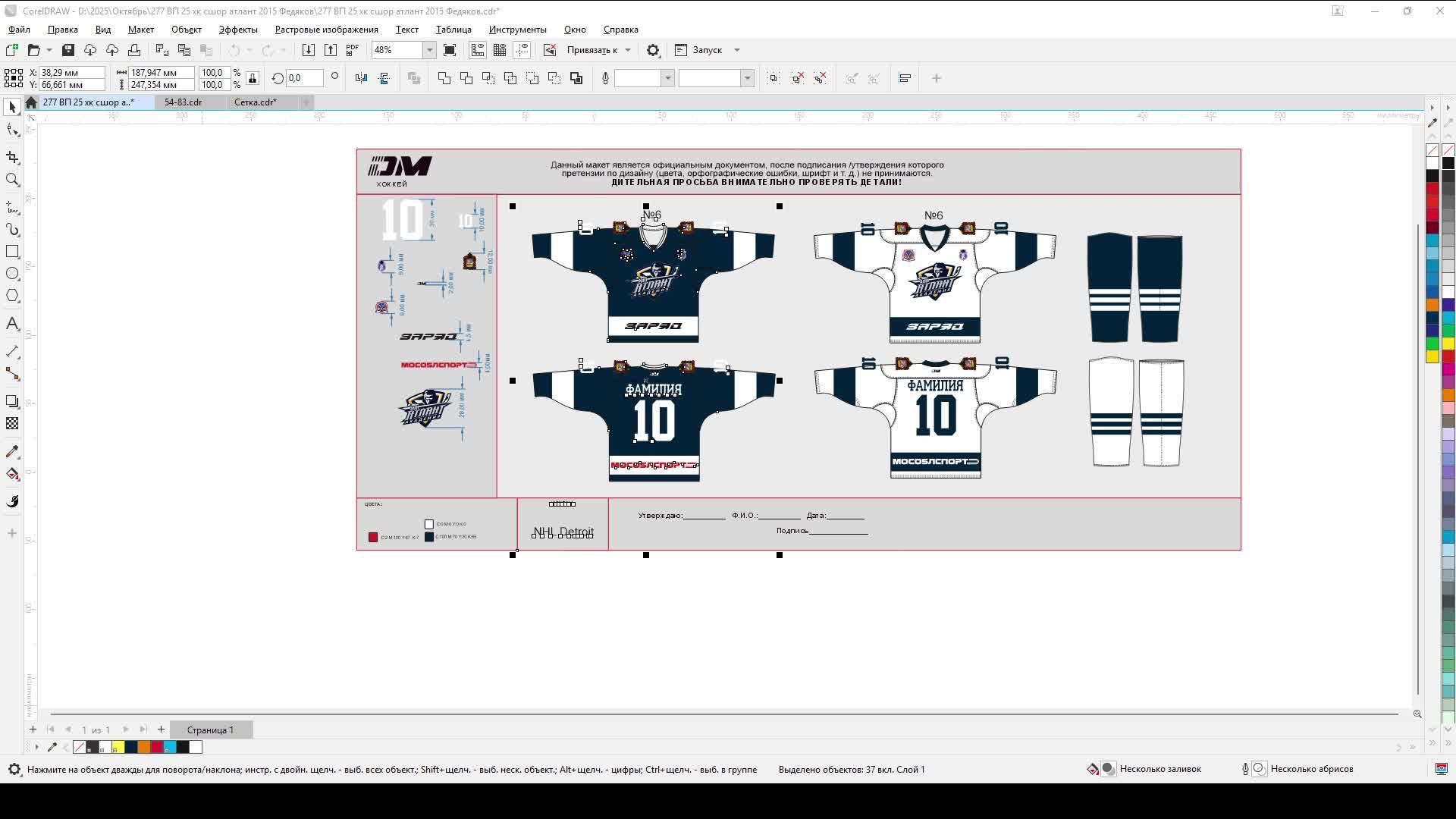The height and width of the screenshot is (819, 1456).
Task: Select the Text tool
Action: [12, 324]
